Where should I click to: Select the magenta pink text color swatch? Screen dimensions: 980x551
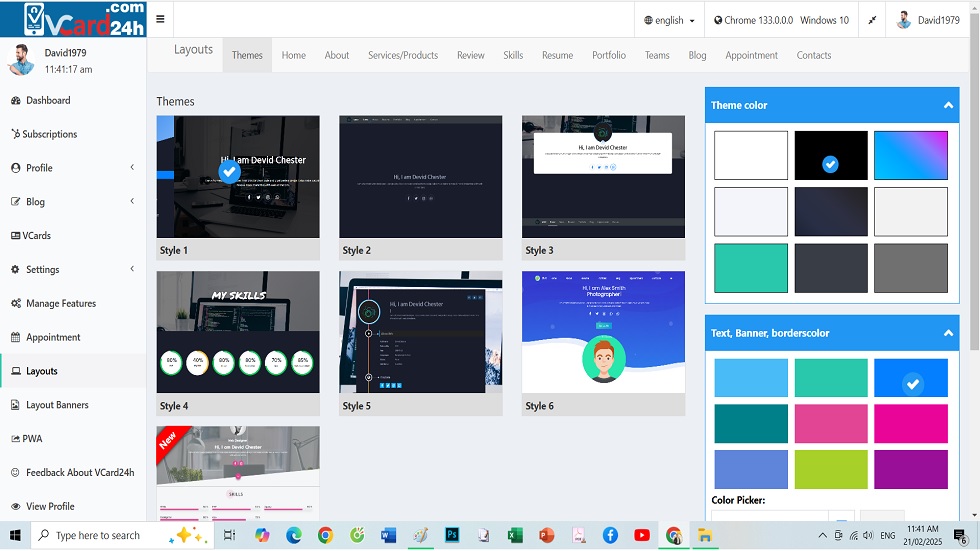(x=910, y=424)
